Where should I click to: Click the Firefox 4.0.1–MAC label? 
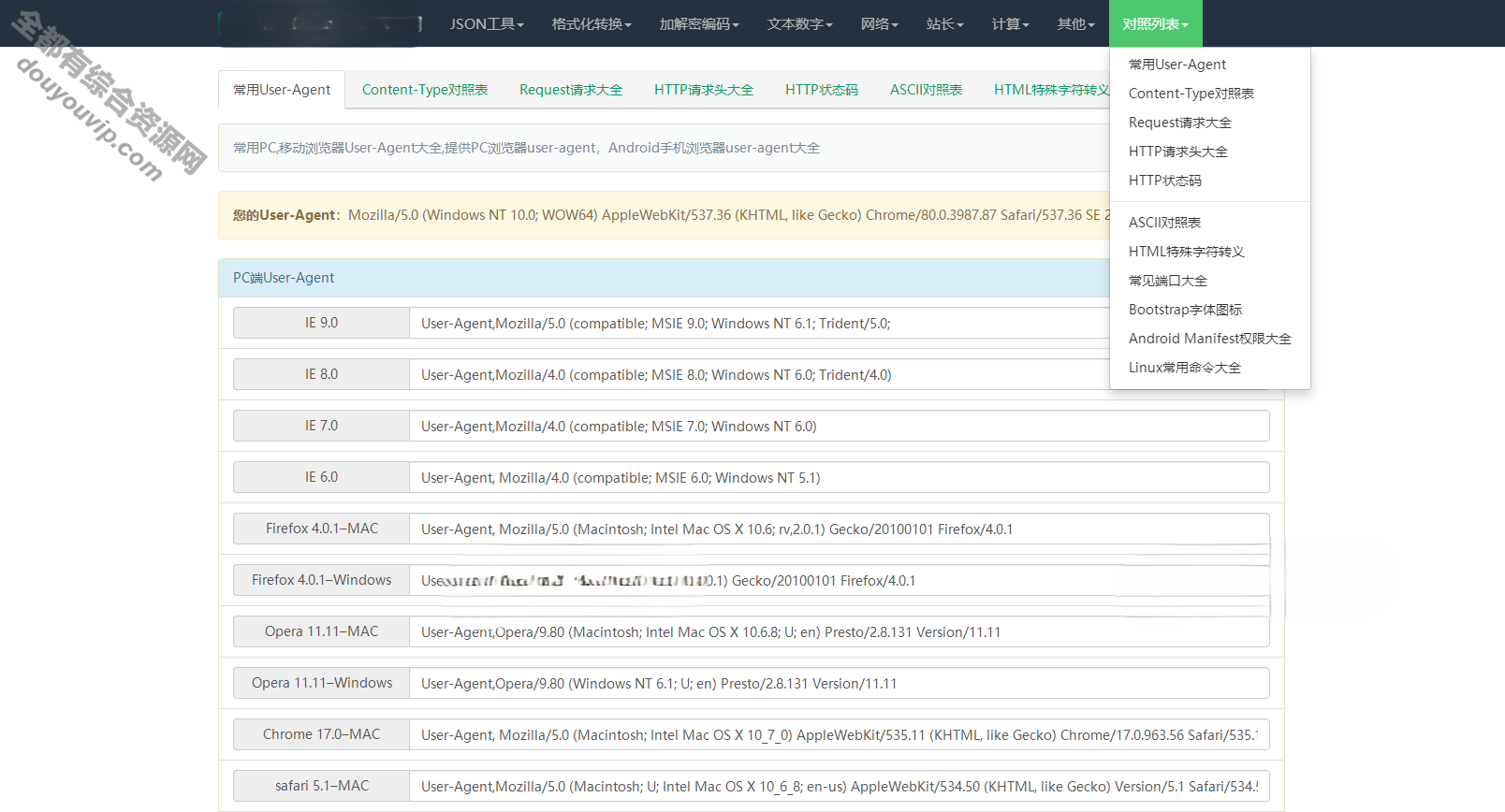pos(321,529)
